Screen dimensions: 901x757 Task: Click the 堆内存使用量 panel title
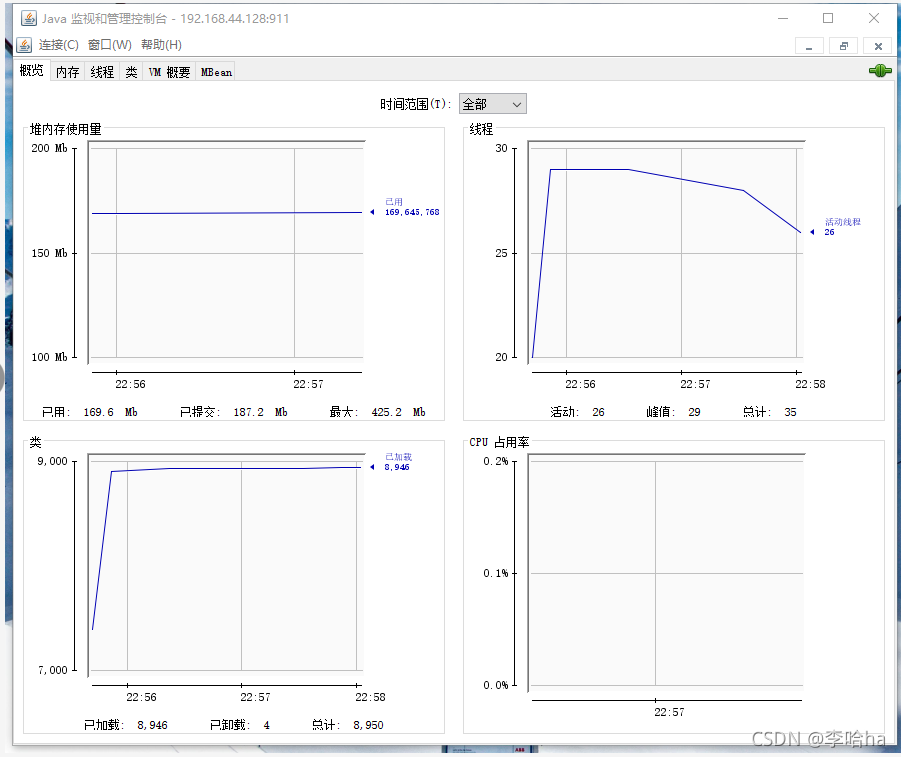click(x=66, y=129)
